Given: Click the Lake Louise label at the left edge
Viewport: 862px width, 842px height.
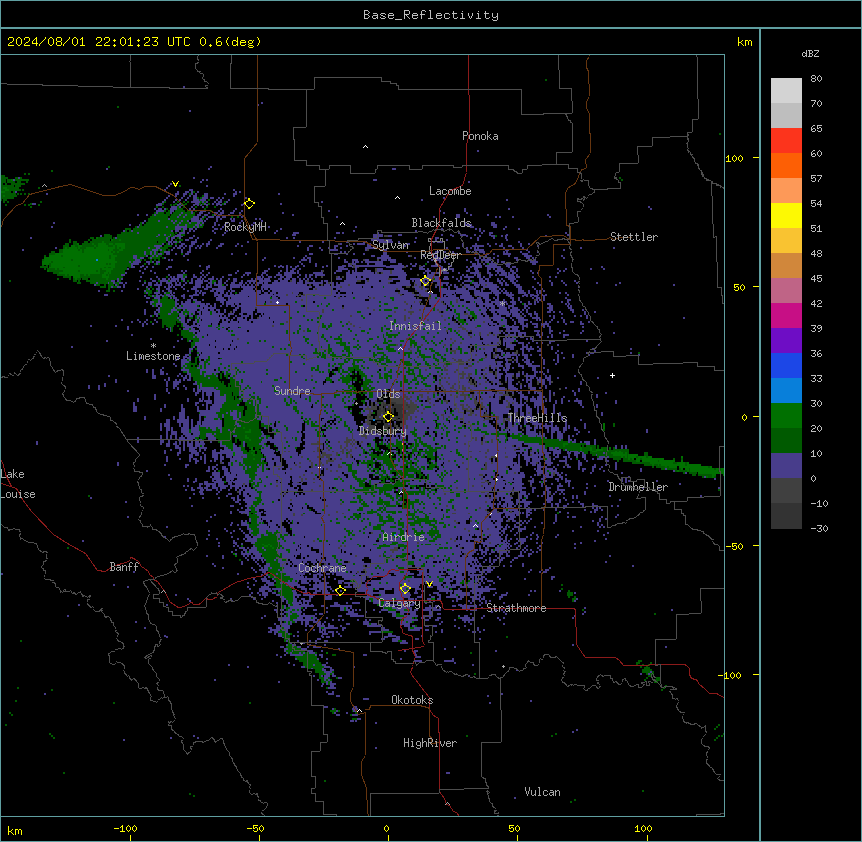Looking at the screenshot, I should (18, 484).
